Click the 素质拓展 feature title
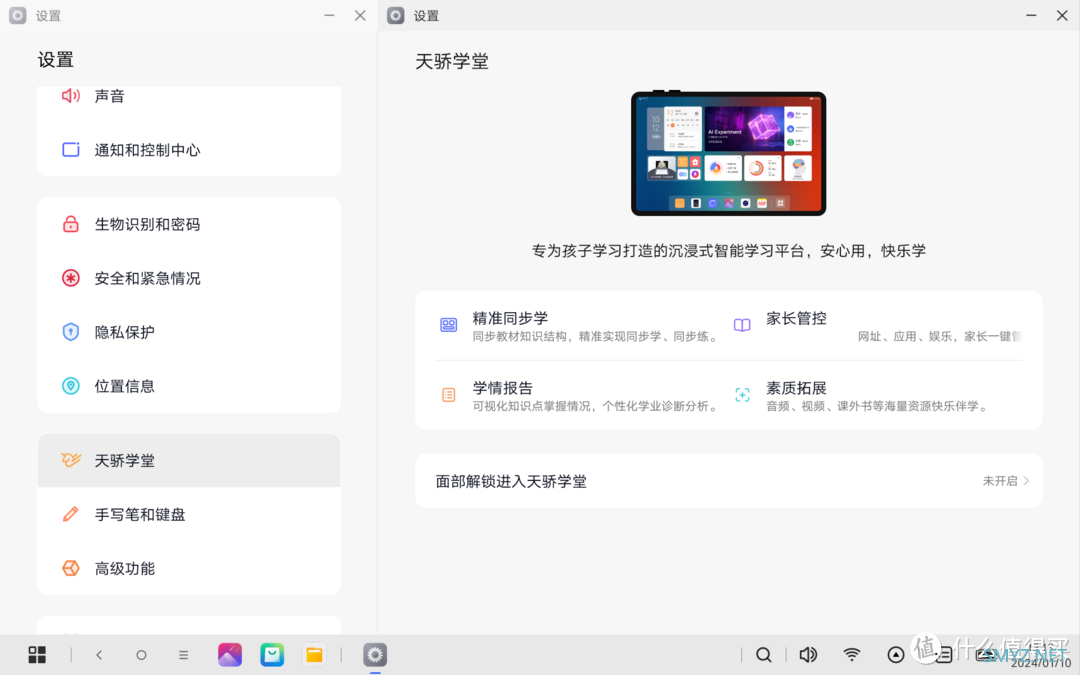 pos(796,388)
